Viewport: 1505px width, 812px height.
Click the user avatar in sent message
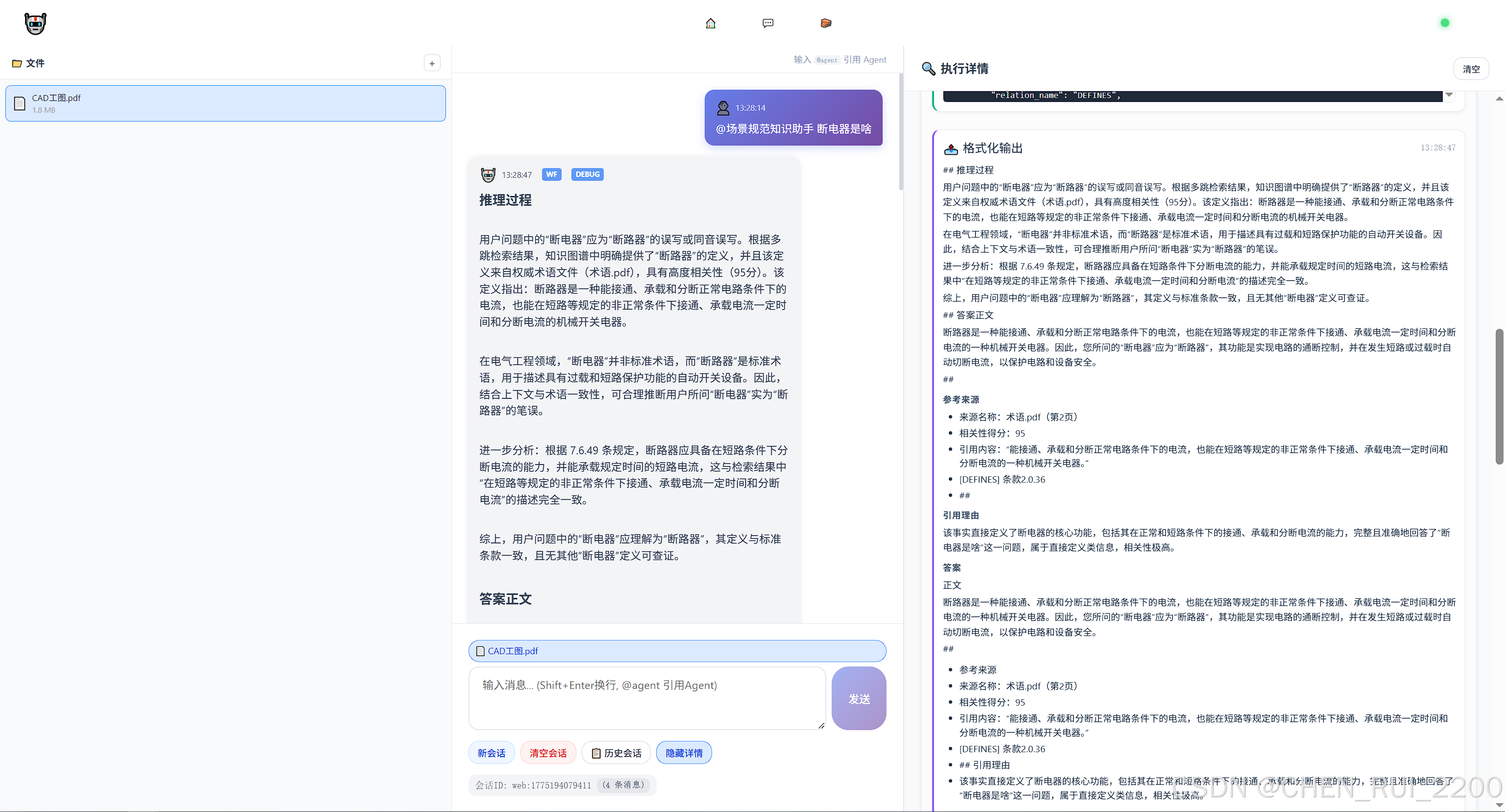click(x=723, y=107)
